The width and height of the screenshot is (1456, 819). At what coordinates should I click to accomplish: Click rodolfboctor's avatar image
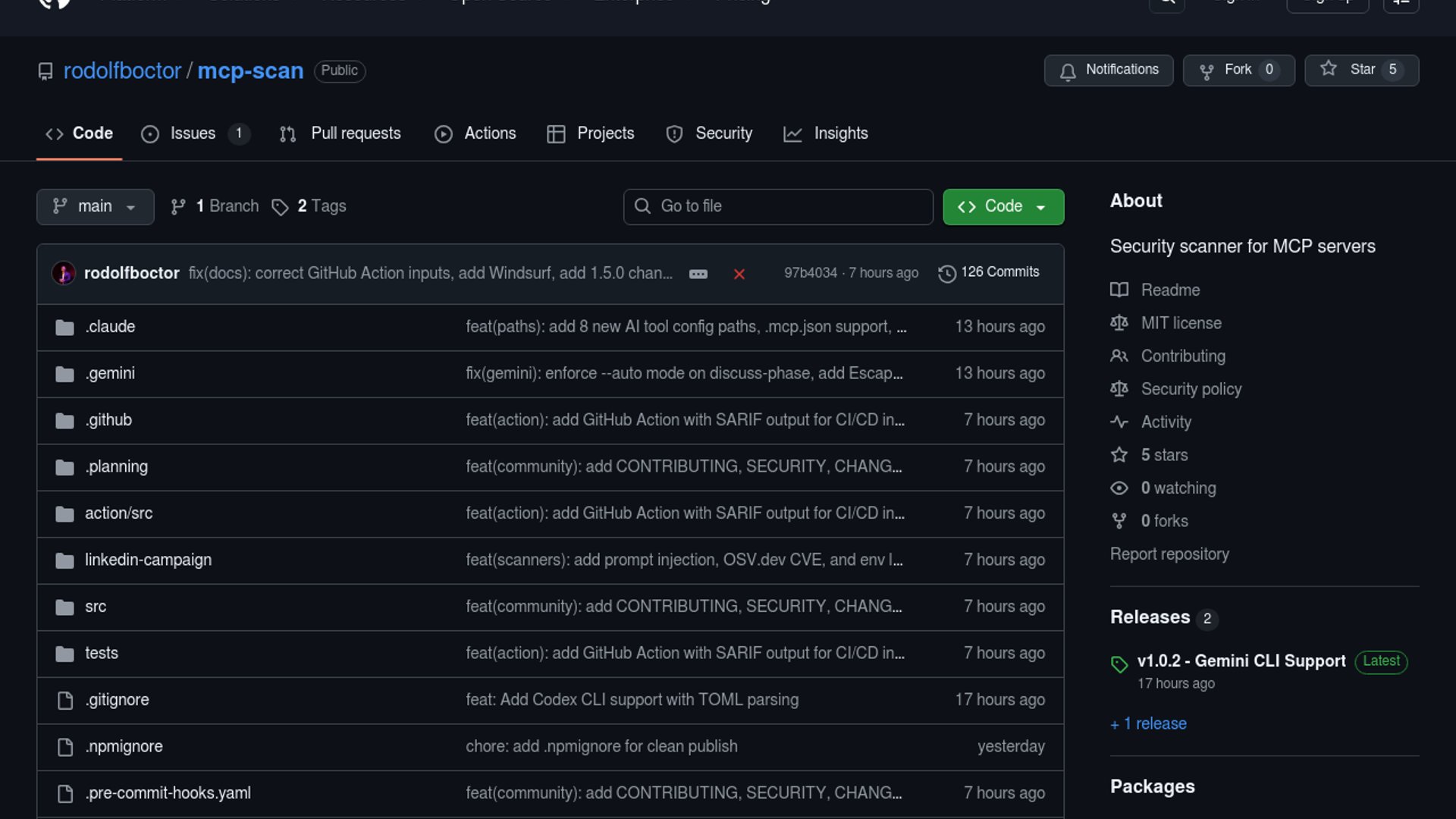tap(64, 273)
